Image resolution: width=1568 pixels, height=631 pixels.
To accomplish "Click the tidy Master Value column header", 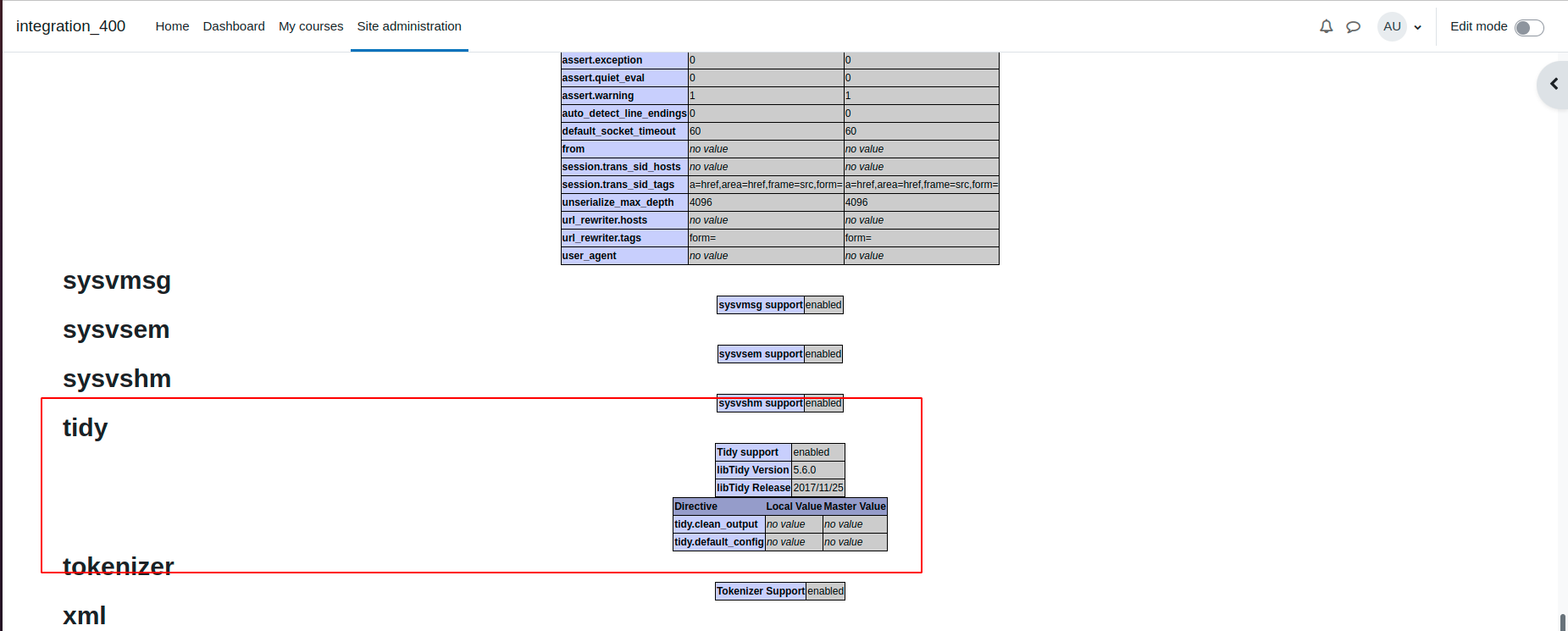I will pyautogui.click(x=855, y=506).
